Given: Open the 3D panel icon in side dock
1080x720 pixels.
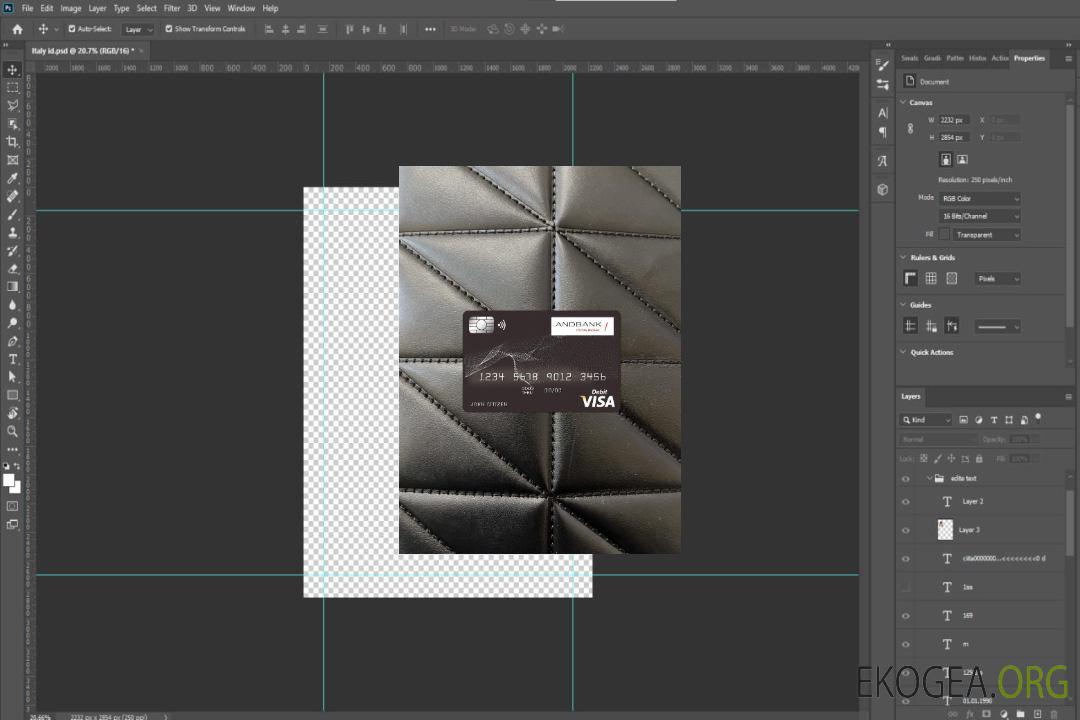Looking at the screenshot, I should click(x=882, y=189).
